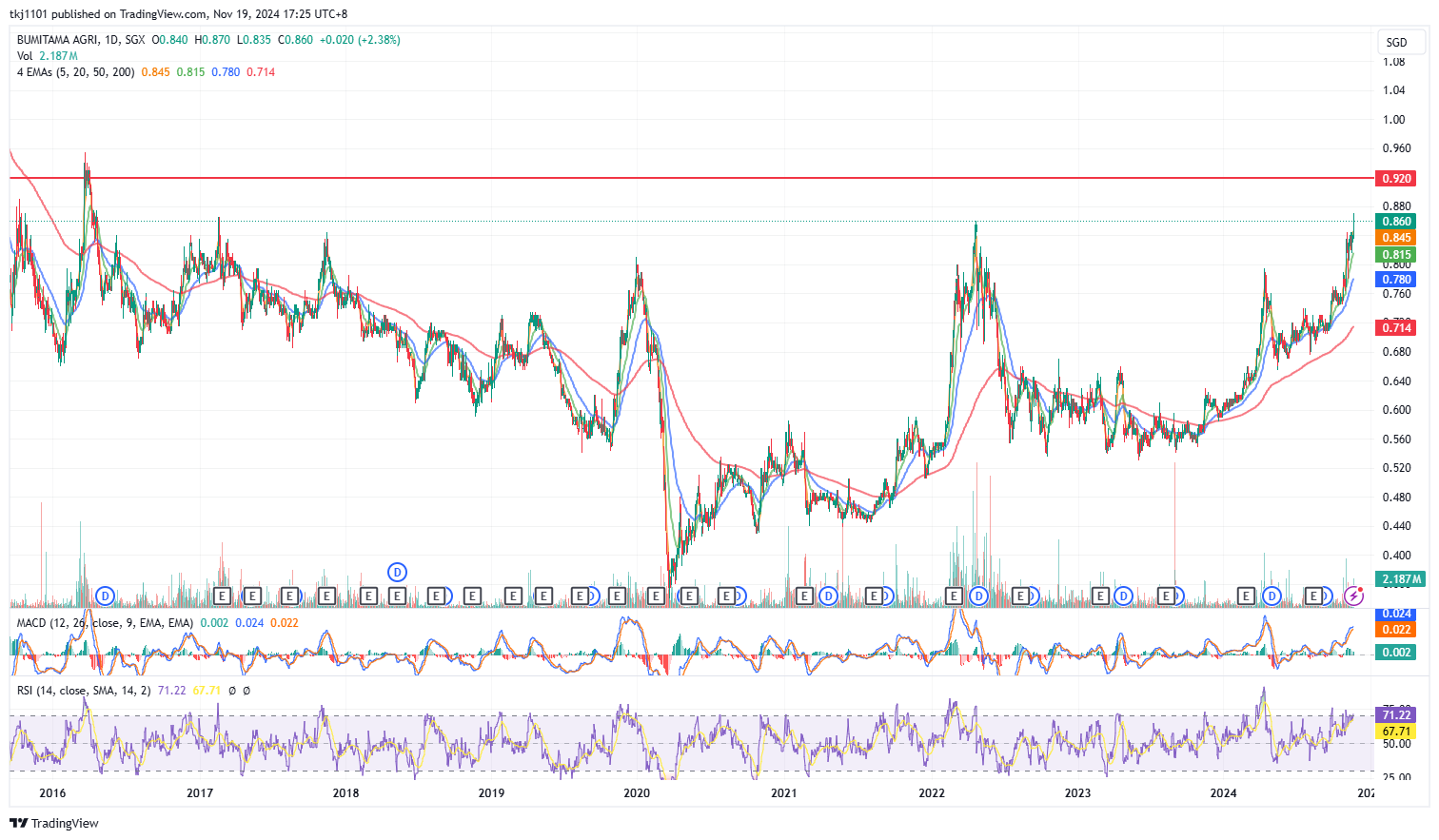The height and width of the screenshot is (840, 1439).
Task: Click the +0.020 (+2.38%) change value
Action: click(x=360, y=40)
